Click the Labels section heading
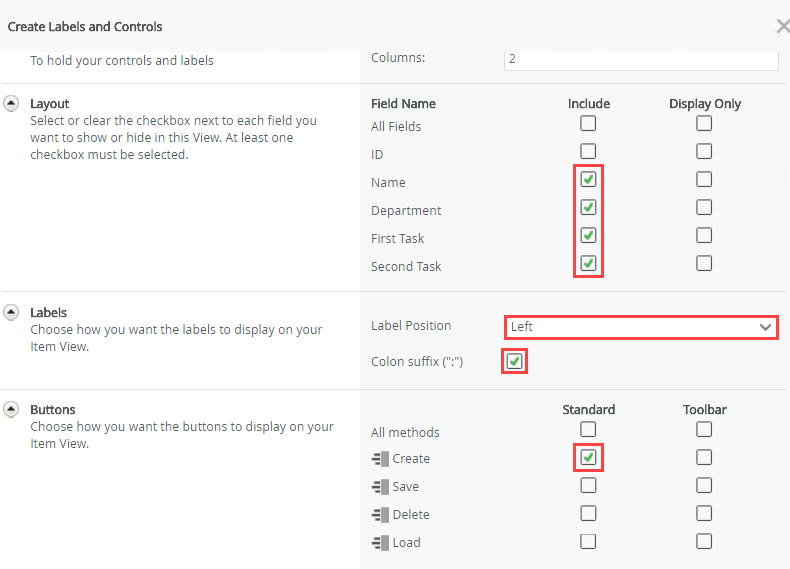Screen dimensions: 790x569 [x=48, y=313]
